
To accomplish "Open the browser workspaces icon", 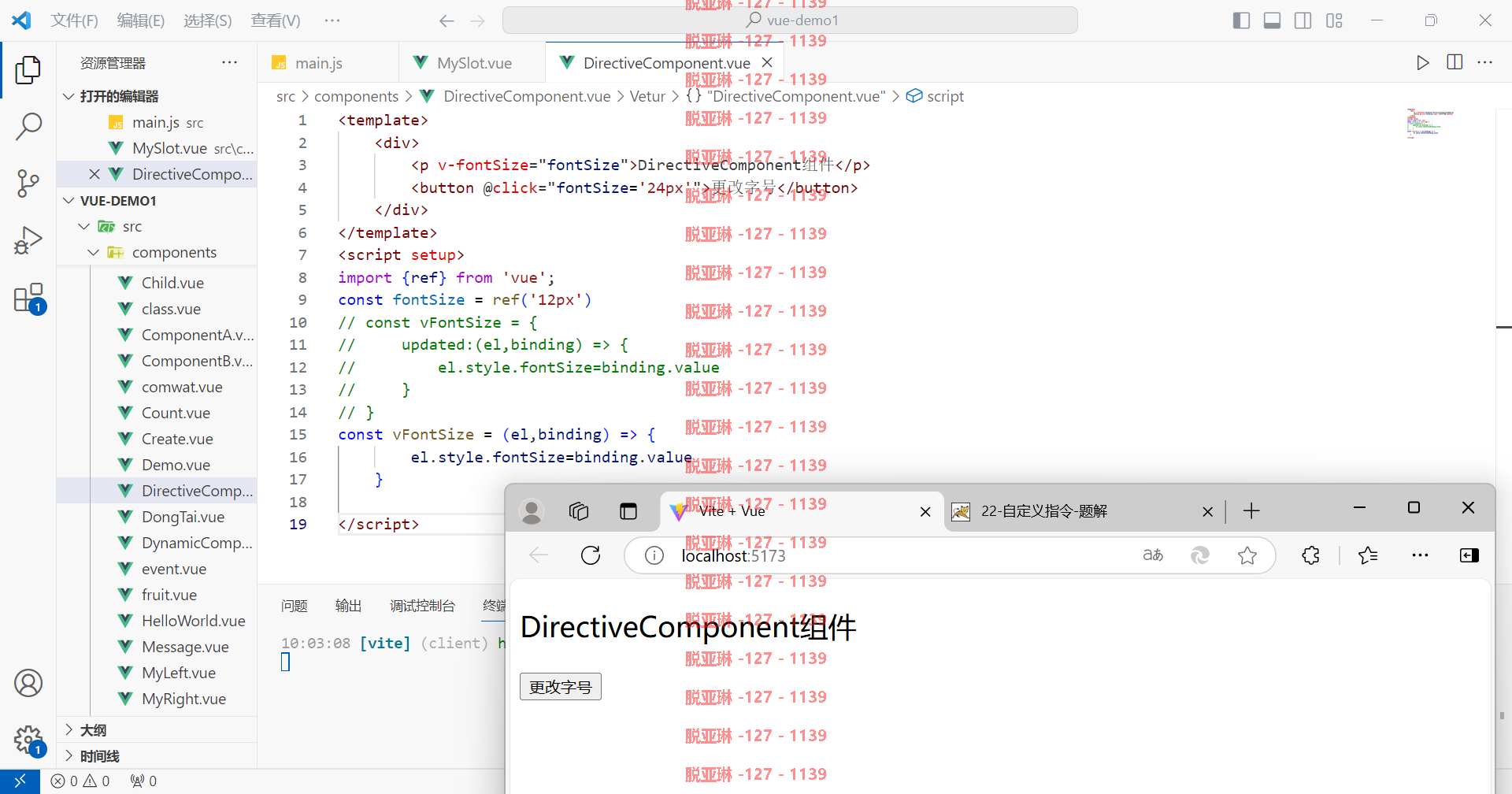I will click(x=579, y=512).
